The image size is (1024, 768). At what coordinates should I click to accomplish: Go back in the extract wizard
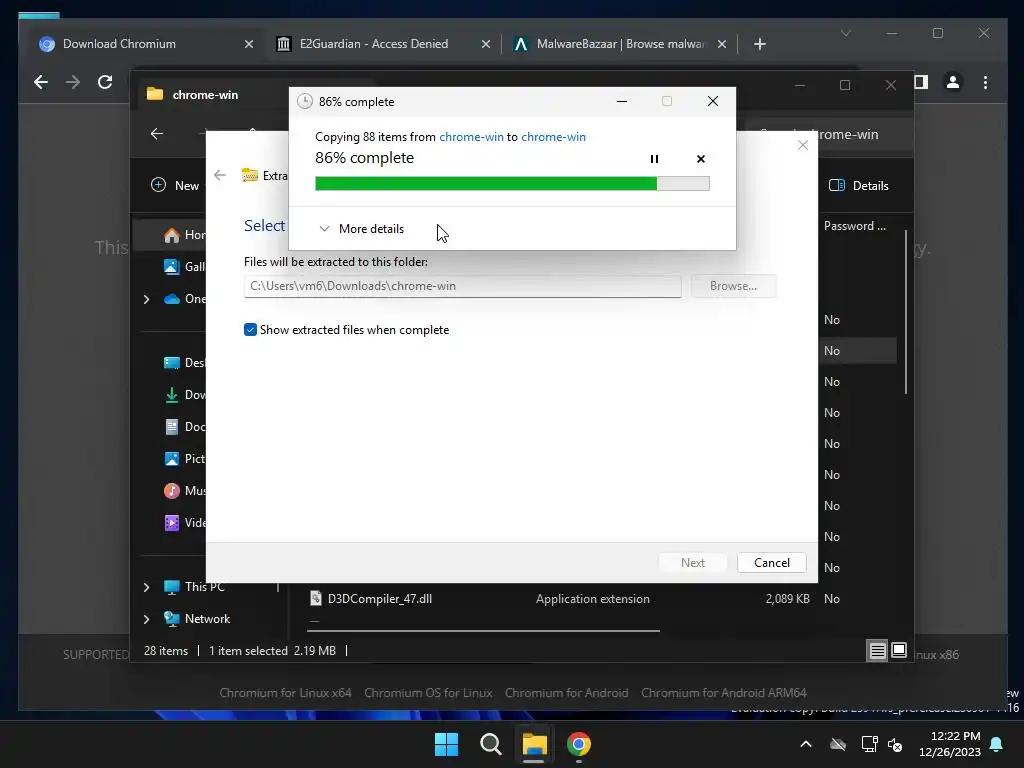pyautogui.click(x=220, y=175)
